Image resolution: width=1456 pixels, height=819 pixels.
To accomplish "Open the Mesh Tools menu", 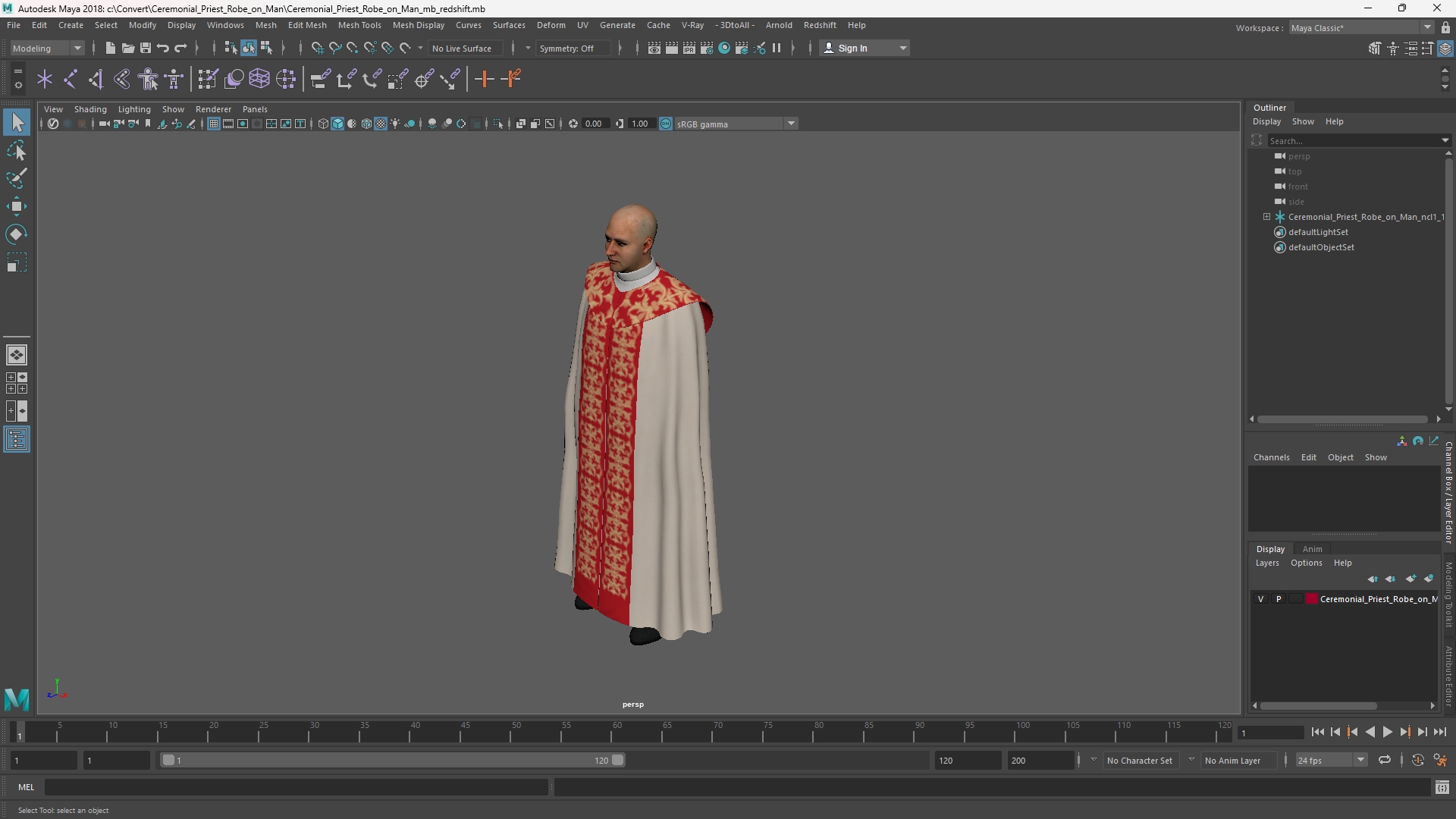I will pos(359,25).
